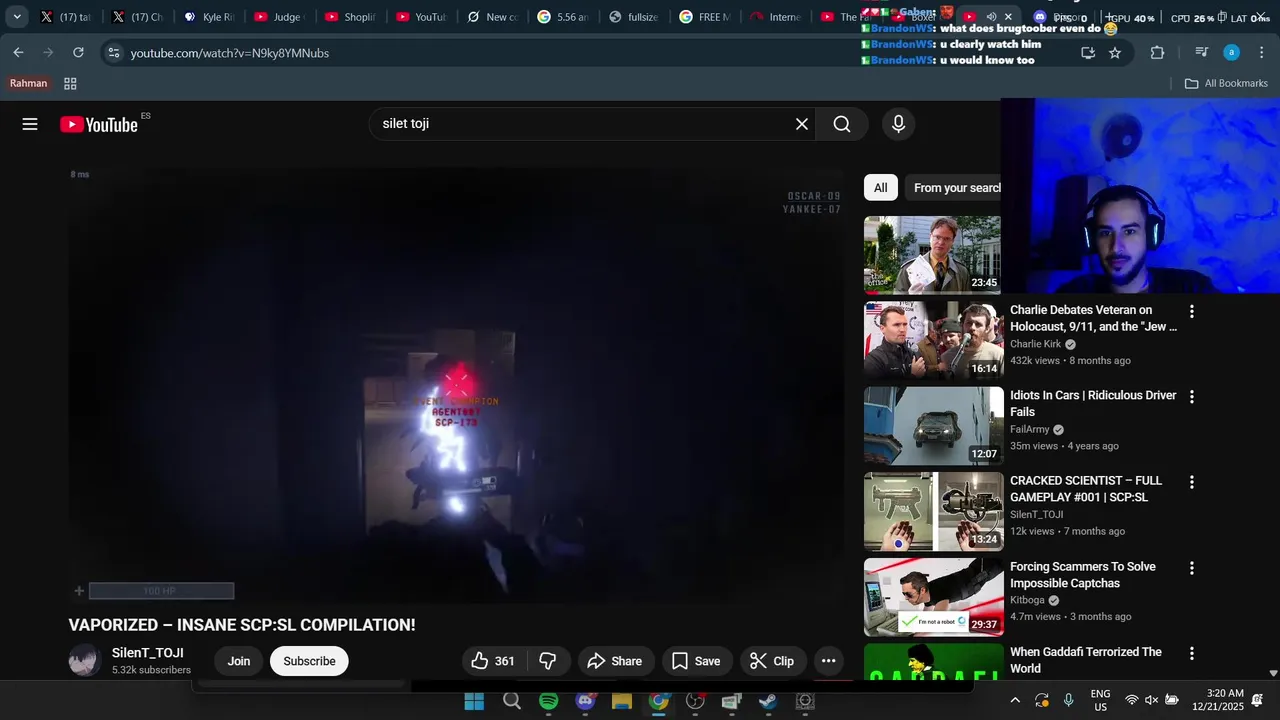The width and height of the screenshot is (1280, 720).
Task: Open language selector ENG US
Action: click(x=1100, y=700)
